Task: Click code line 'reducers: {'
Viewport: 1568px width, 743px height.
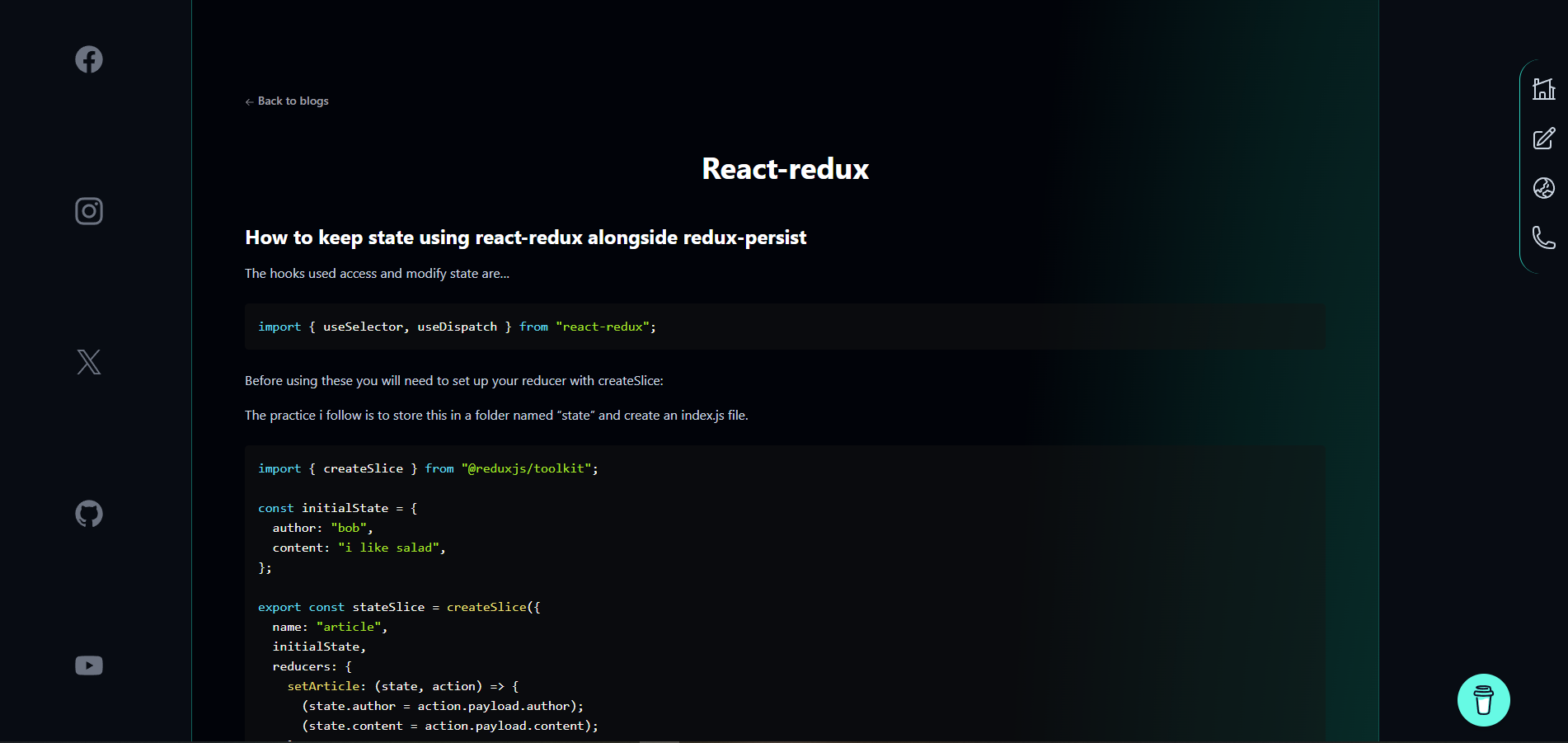Action: (312, 666)
